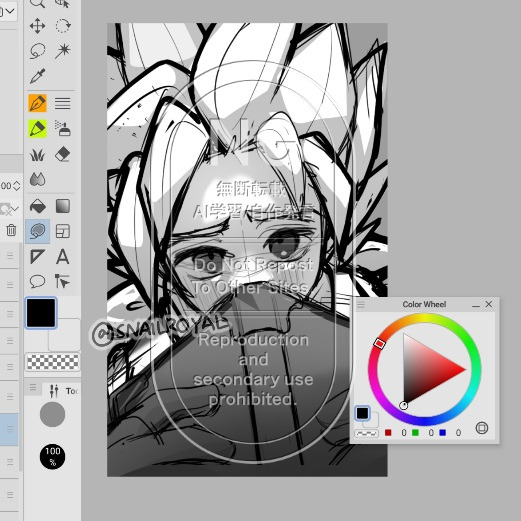Click the gray brush size preview circle

[x=52, y=414]
